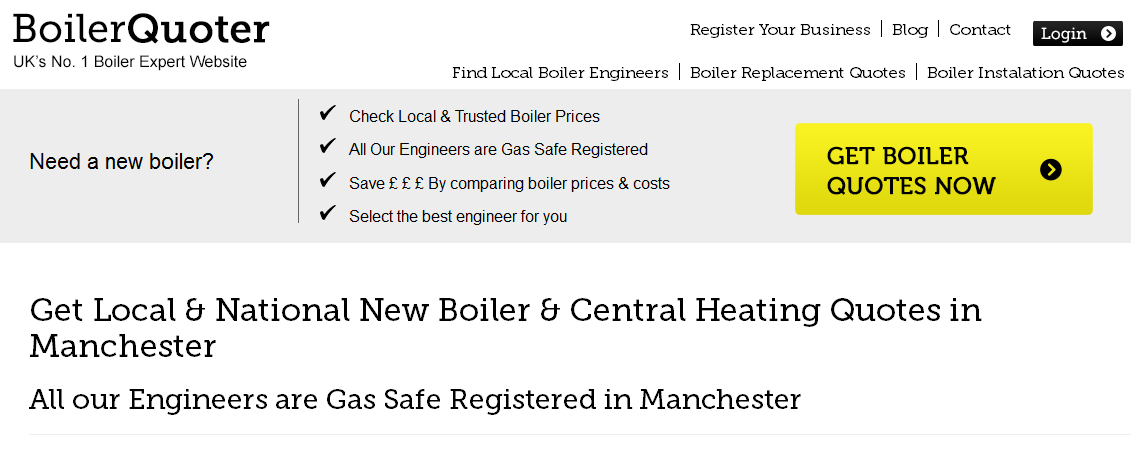Click the arrow icon on yellow quotes button
The width and height of the screenshot is (1131, 452).
[x=1050, y=169]
